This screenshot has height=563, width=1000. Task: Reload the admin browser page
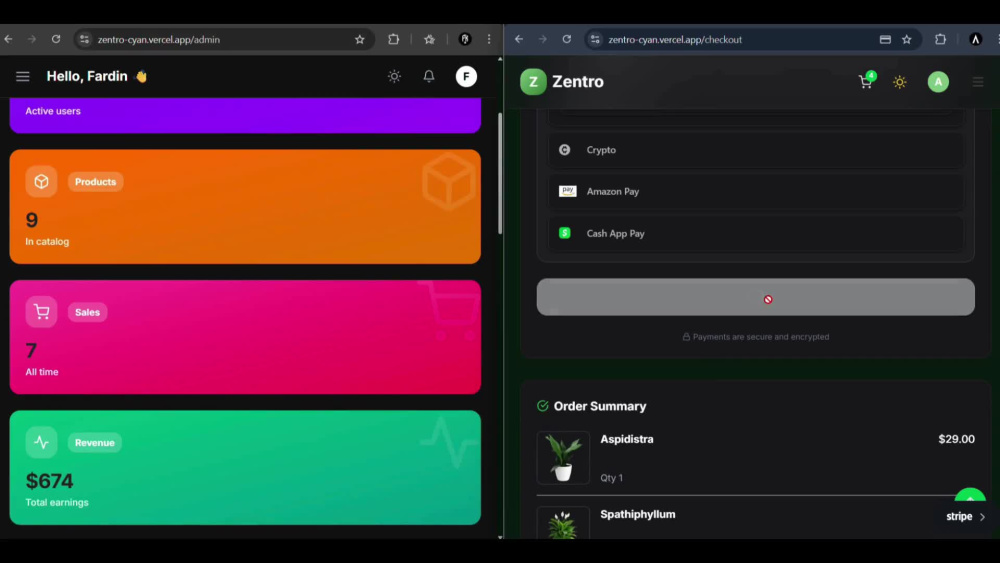pyautogui.click(x=56, y=40)
